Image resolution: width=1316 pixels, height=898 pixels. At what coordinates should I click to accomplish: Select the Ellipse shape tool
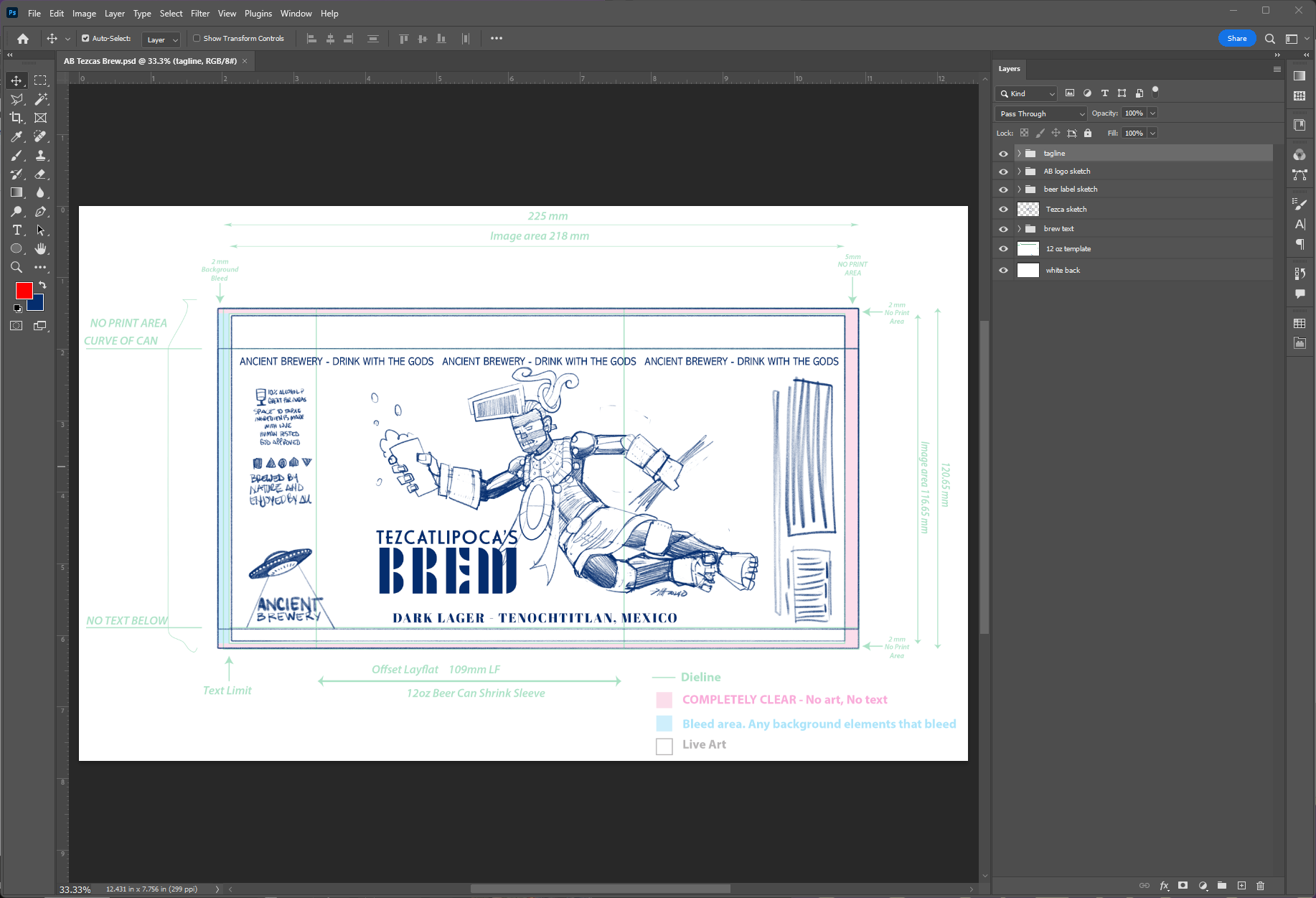click(x=17, y=248)
